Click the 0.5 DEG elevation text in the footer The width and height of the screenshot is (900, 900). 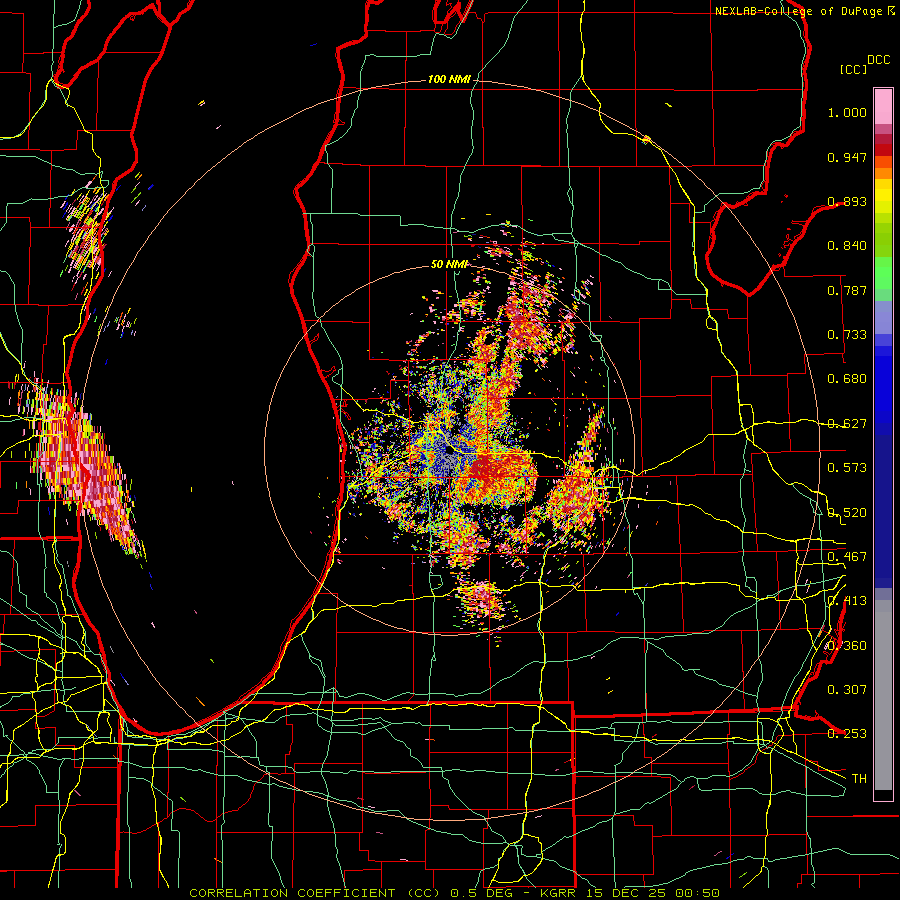coord(482,893)
